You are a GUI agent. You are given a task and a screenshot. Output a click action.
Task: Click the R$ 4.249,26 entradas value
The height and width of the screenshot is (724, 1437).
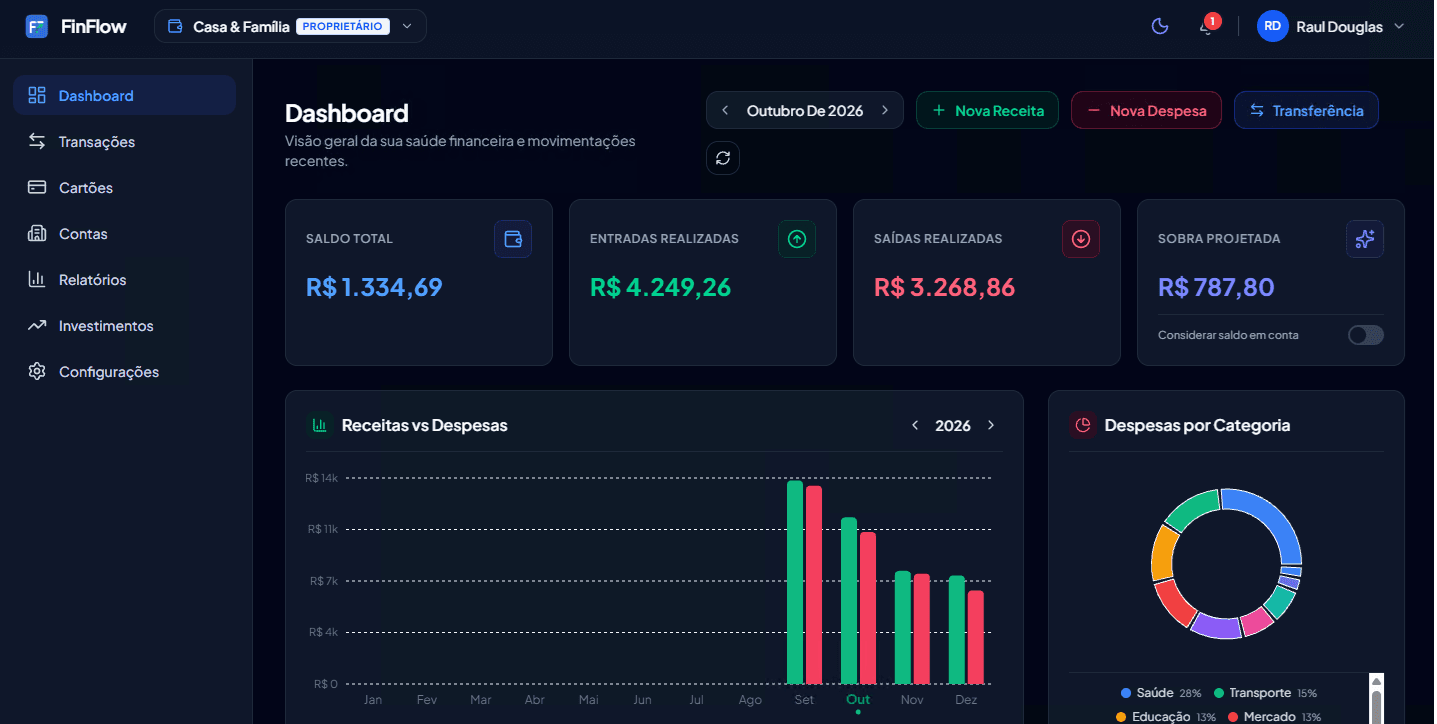(661, 287)
